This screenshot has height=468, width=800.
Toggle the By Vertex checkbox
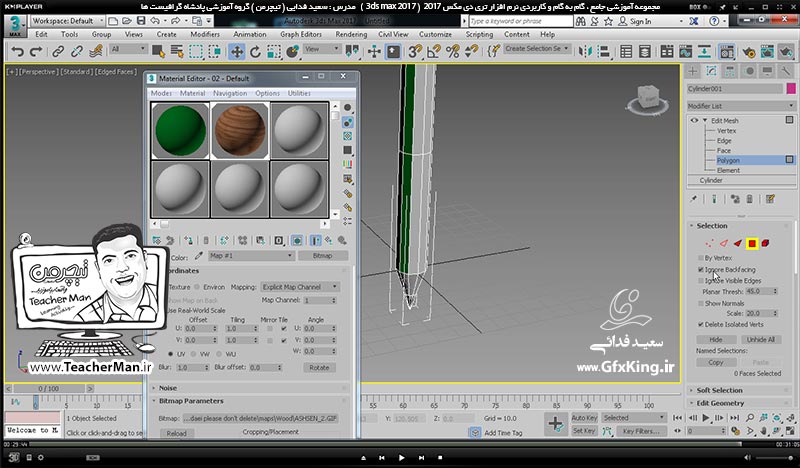pyautogui.click(x=701, y=258)
